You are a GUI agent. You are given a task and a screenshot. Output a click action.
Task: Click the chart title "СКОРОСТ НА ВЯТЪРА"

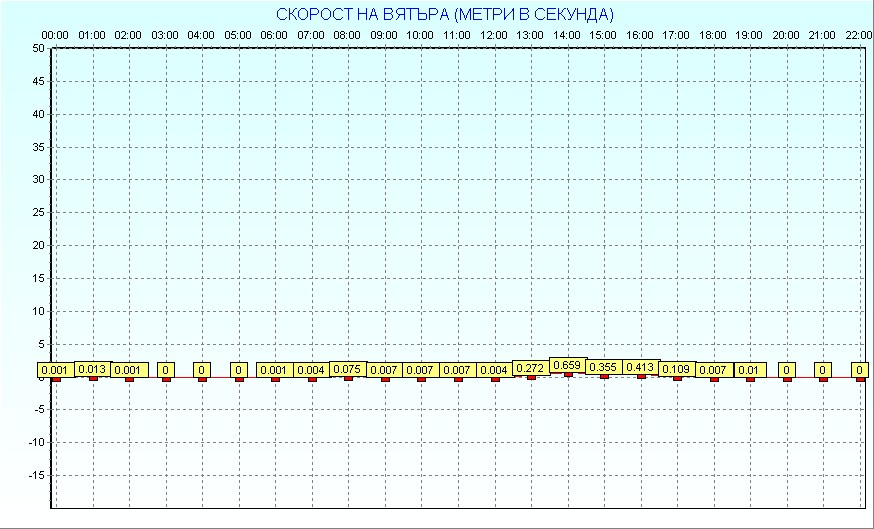coord(445,14)
